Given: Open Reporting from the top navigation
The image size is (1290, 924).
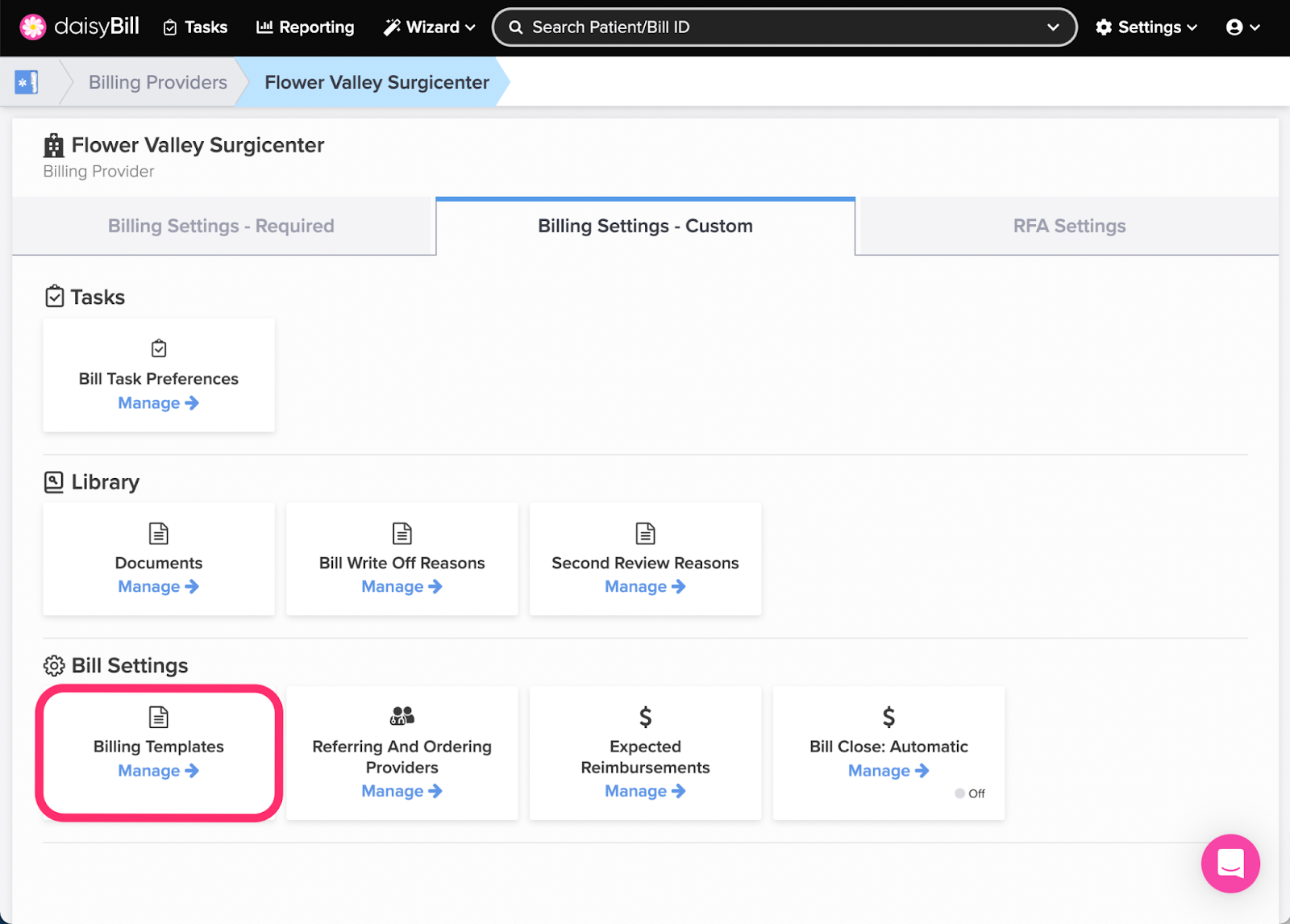Looking at the screenshot, I should coord(306,27).
